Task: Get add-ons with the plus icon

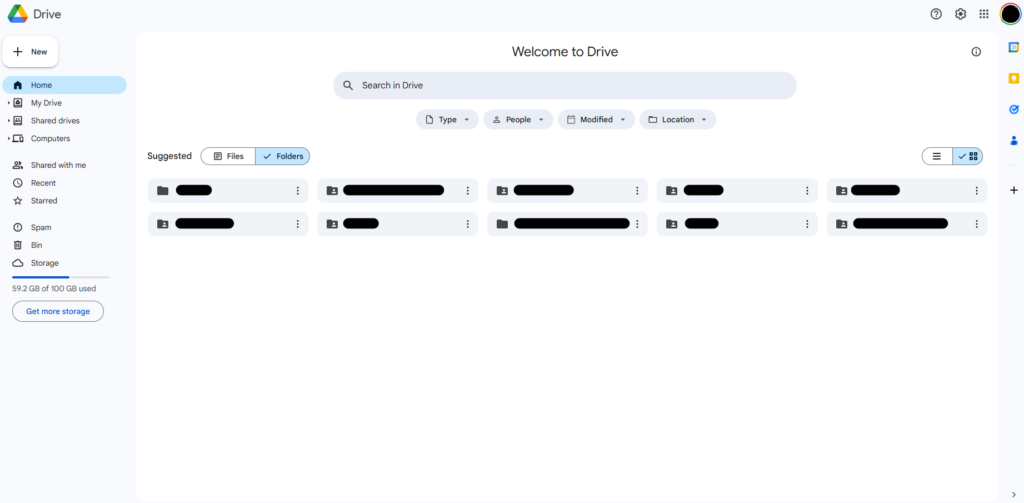Action: pyautogui.click(x=1013, y=190)
